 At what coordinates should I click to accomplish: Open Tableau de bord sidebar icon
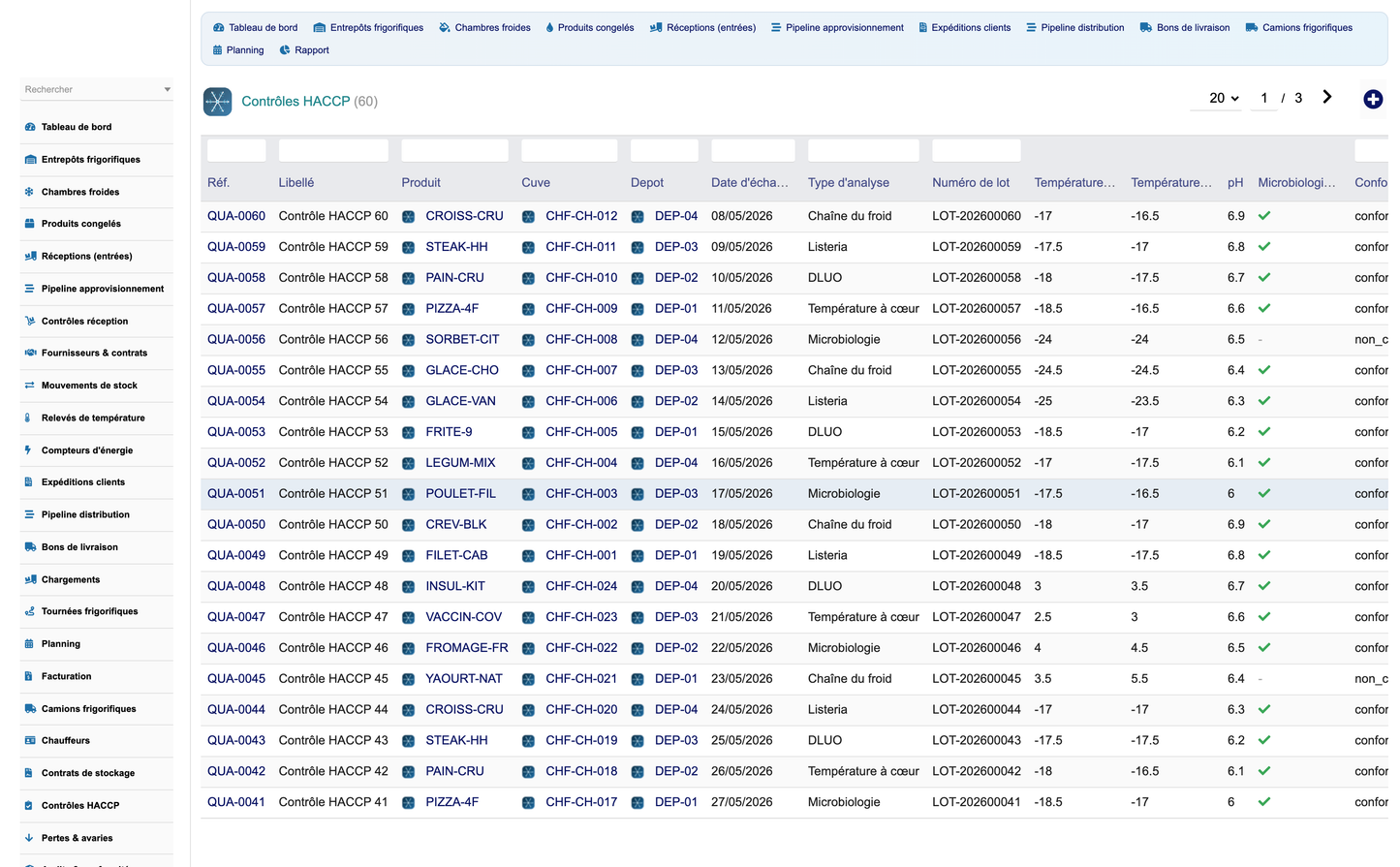[29, 127]
